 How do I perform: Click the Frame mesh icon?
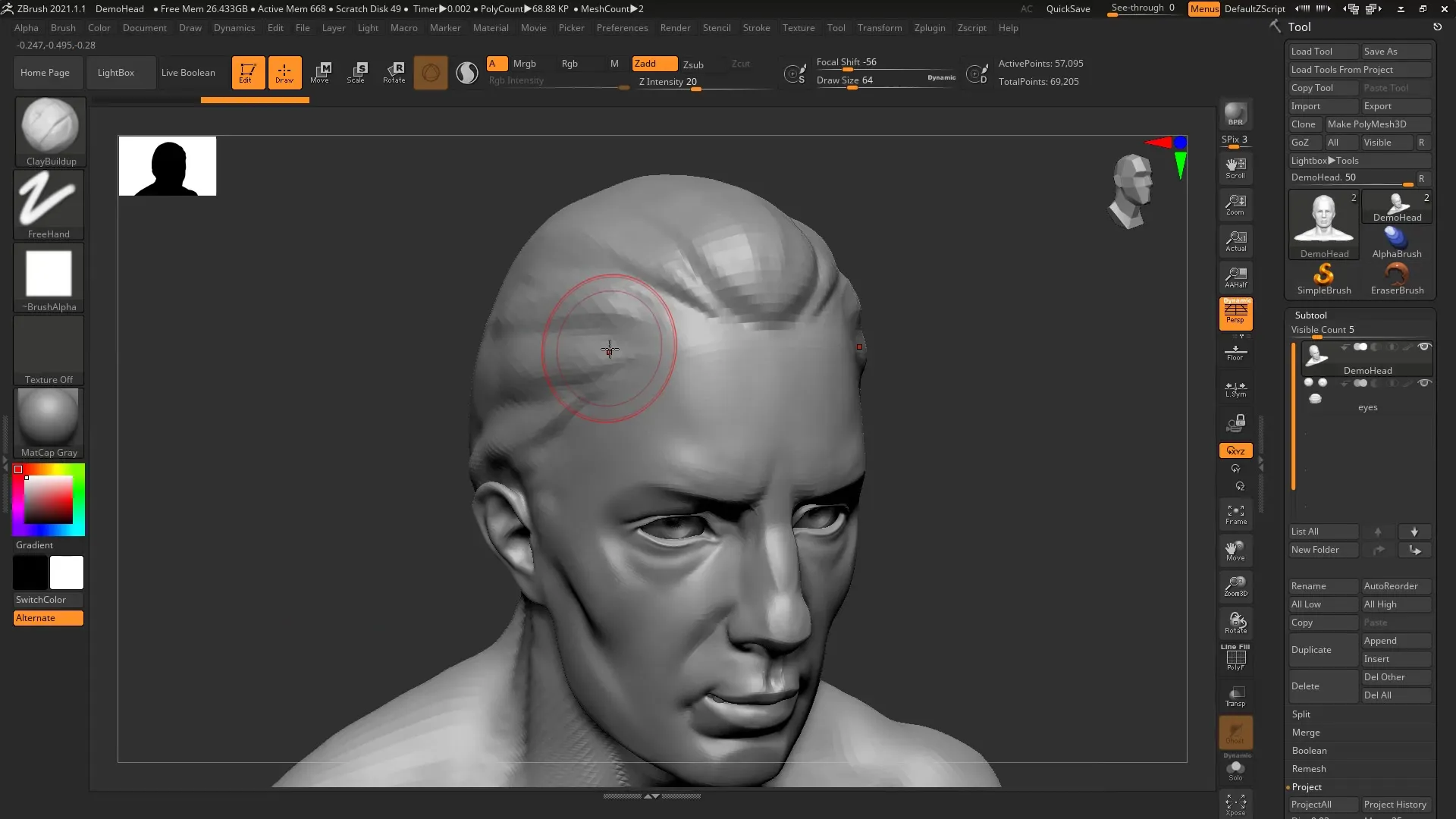[1235, 514]
